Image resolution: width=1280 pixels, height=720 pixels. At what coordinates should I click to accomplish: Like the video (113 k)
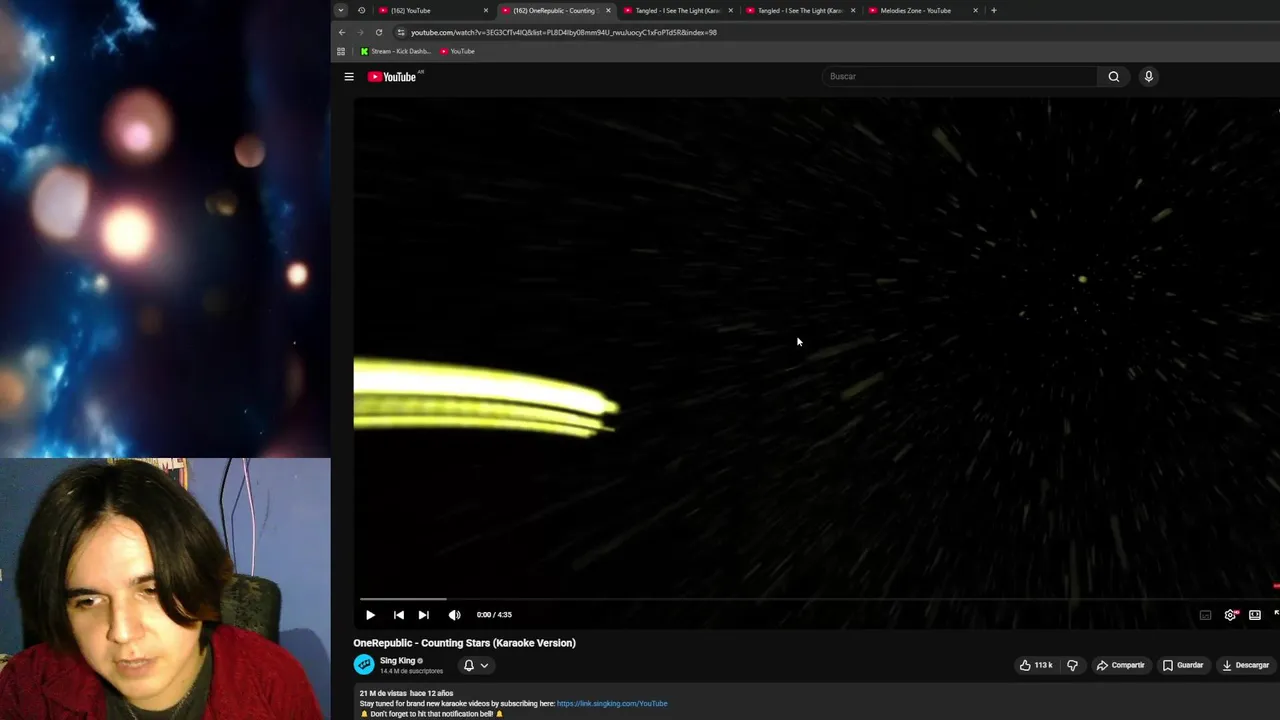1036,665
